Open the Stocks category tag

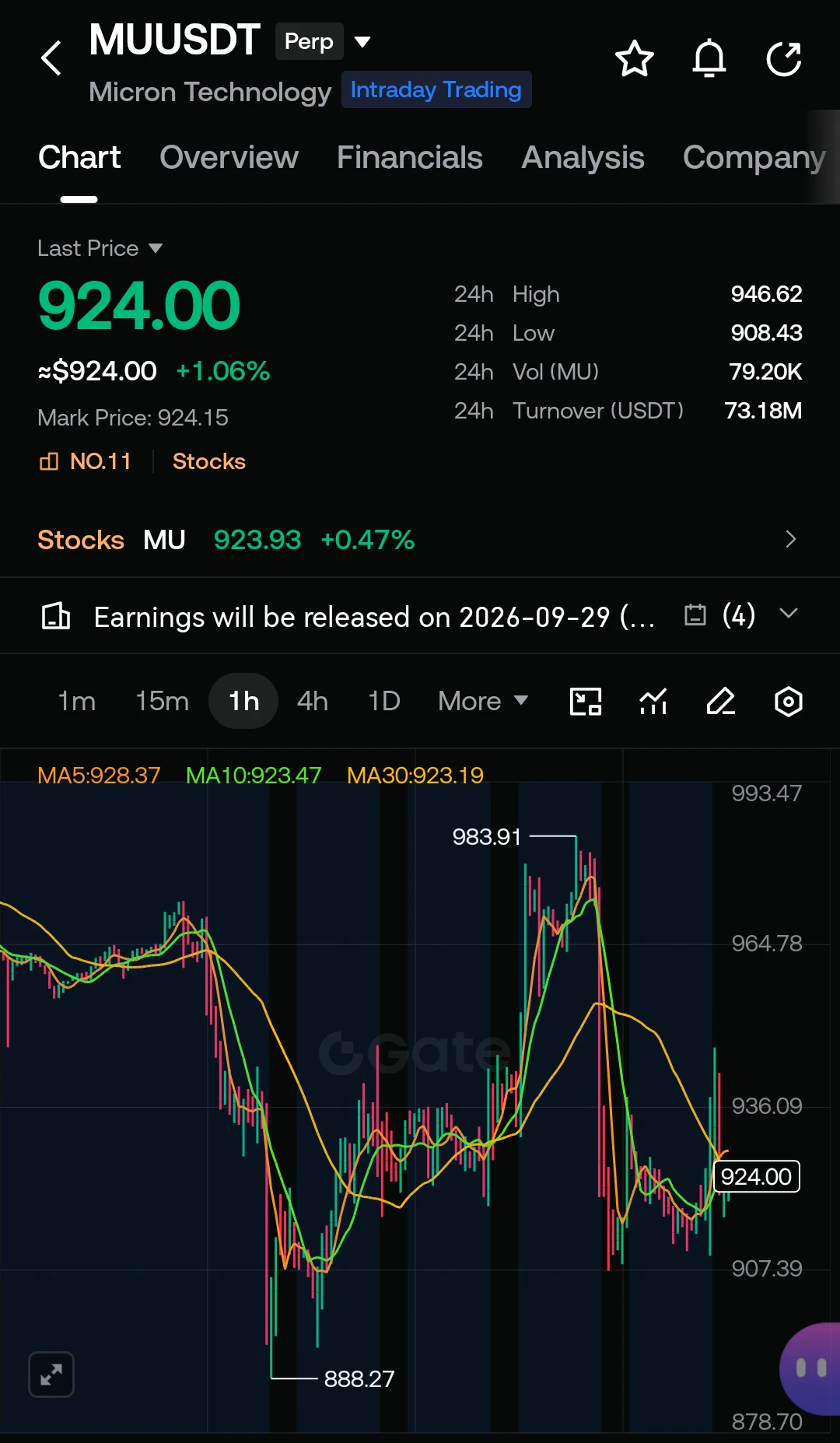(209, 461)
